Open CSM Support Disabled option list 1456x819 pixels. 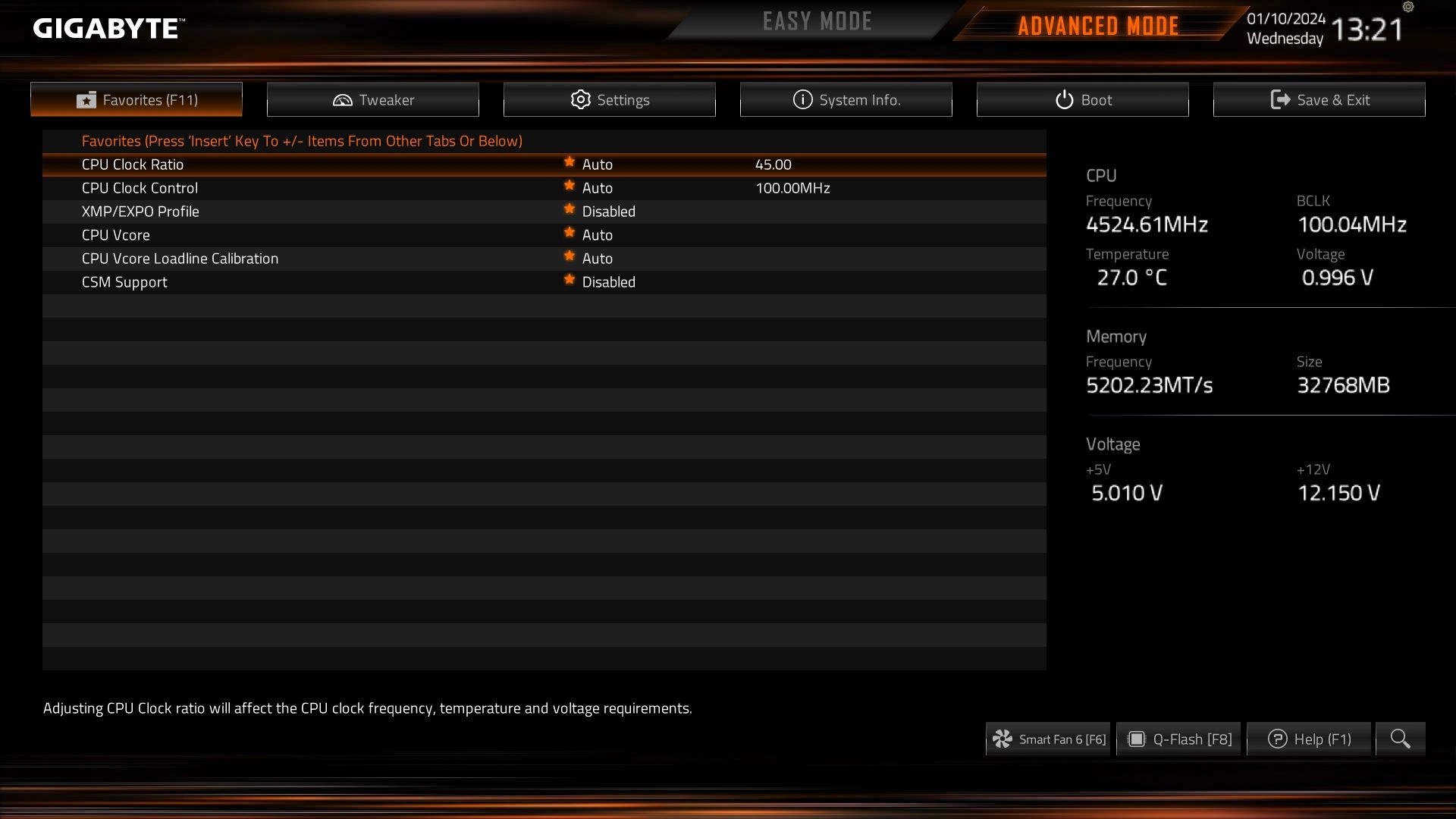pos(609,282)
